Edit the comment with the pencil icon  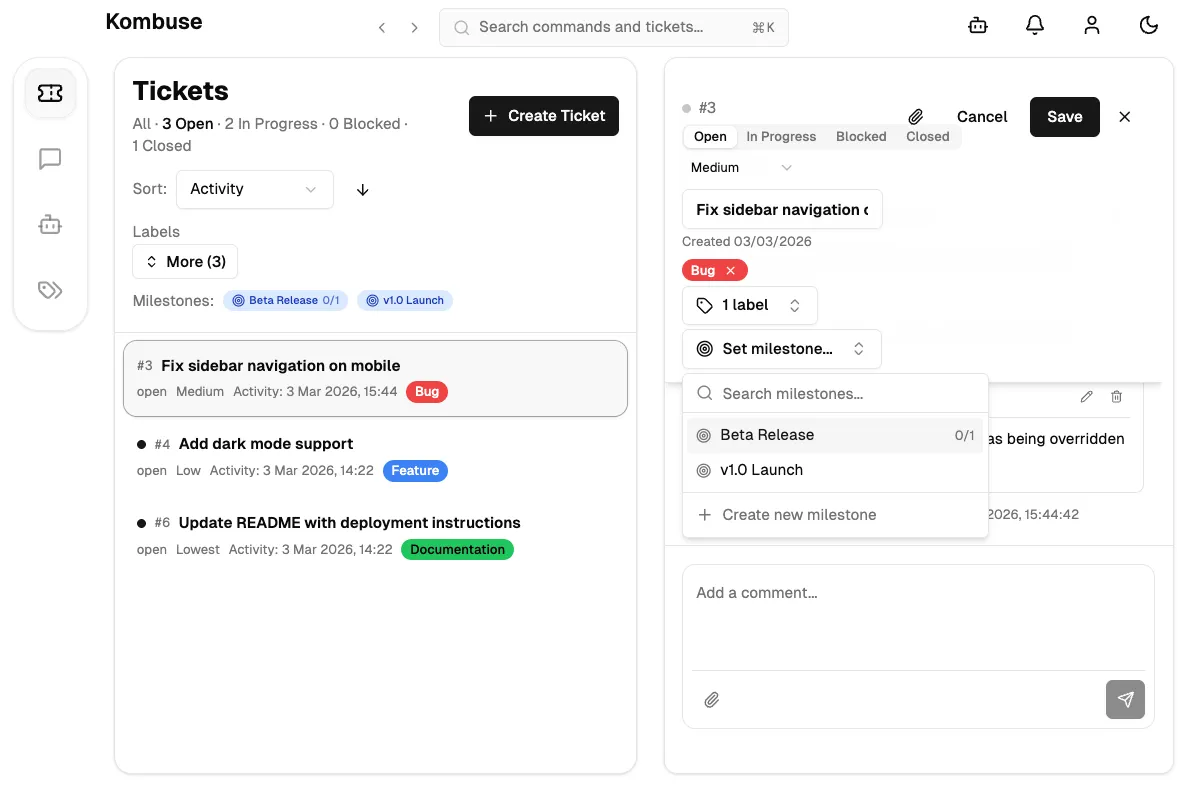pyautogui.click(x=1086, y=396)
